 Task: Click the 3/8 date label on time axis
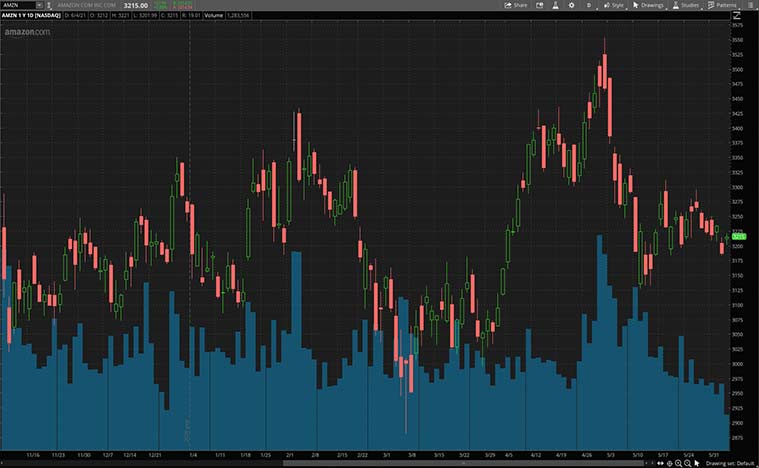(x=412, y=455)
